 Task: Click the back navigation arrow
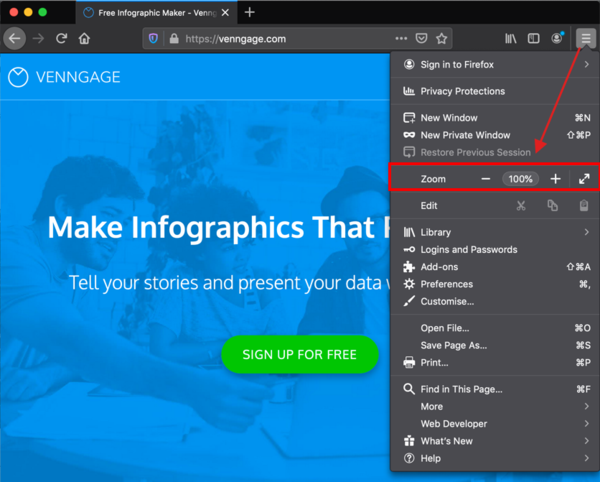click(x=14, y=39)
